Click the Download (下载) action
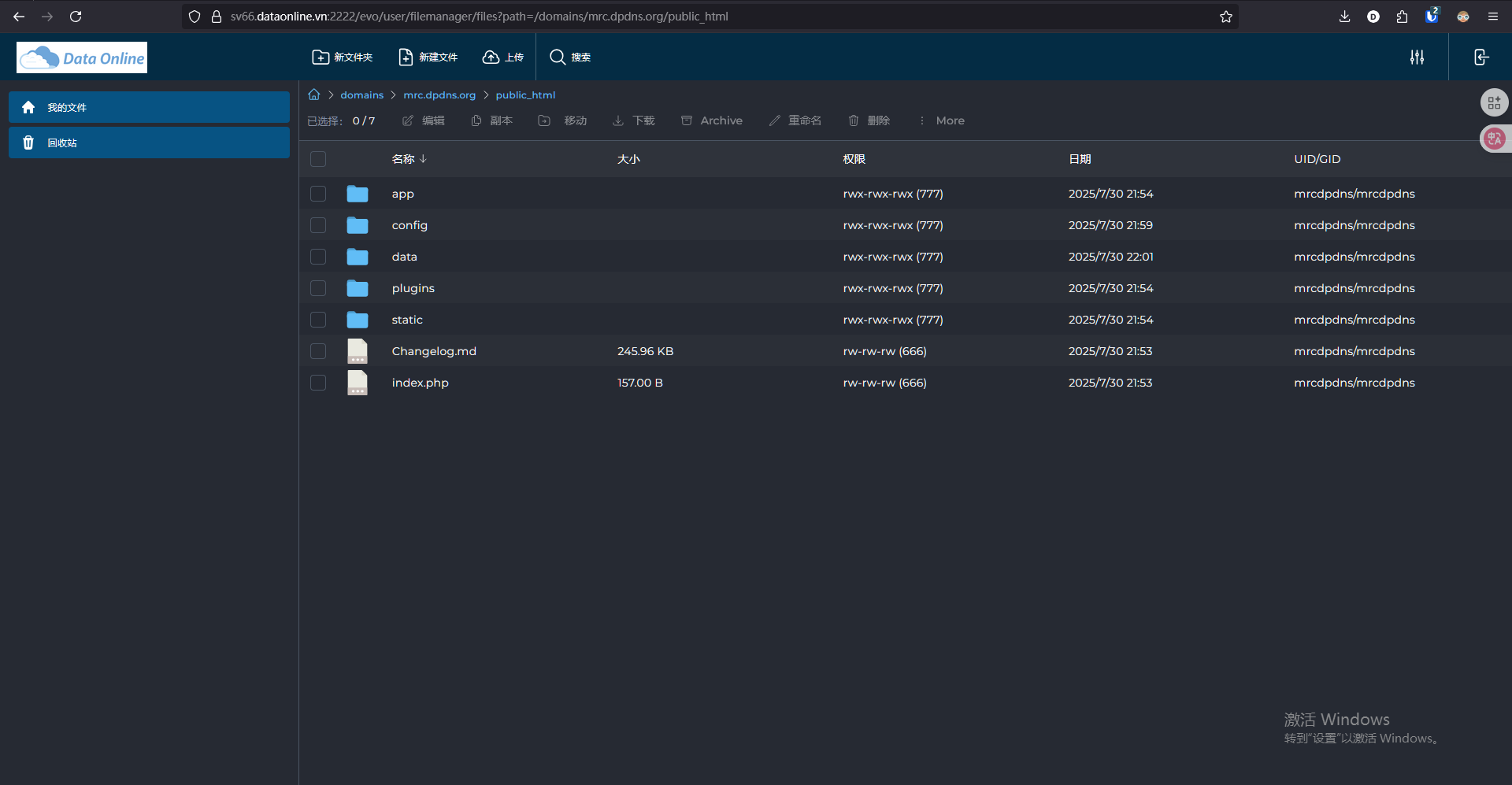This screenshot has height=785, width=1512. 634,120
